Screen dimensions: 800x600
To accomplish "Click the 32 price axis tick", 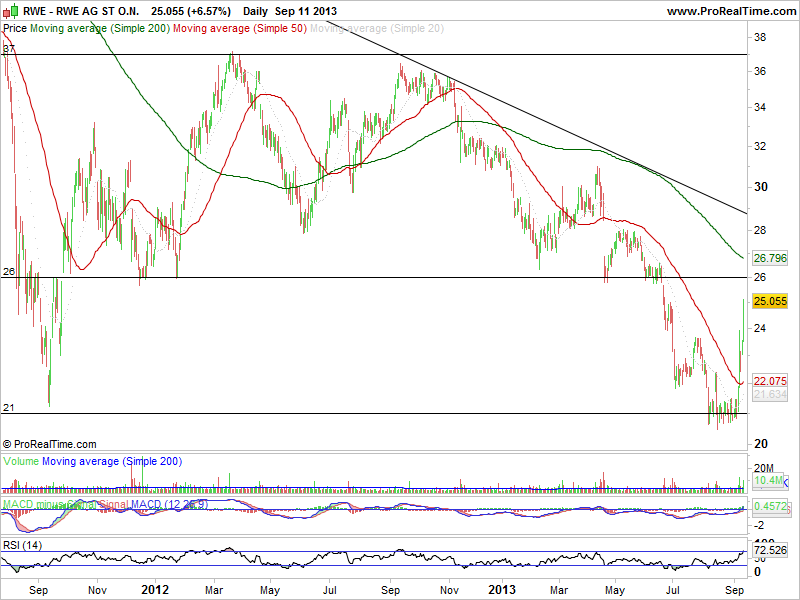I will (x=760, y=146).
